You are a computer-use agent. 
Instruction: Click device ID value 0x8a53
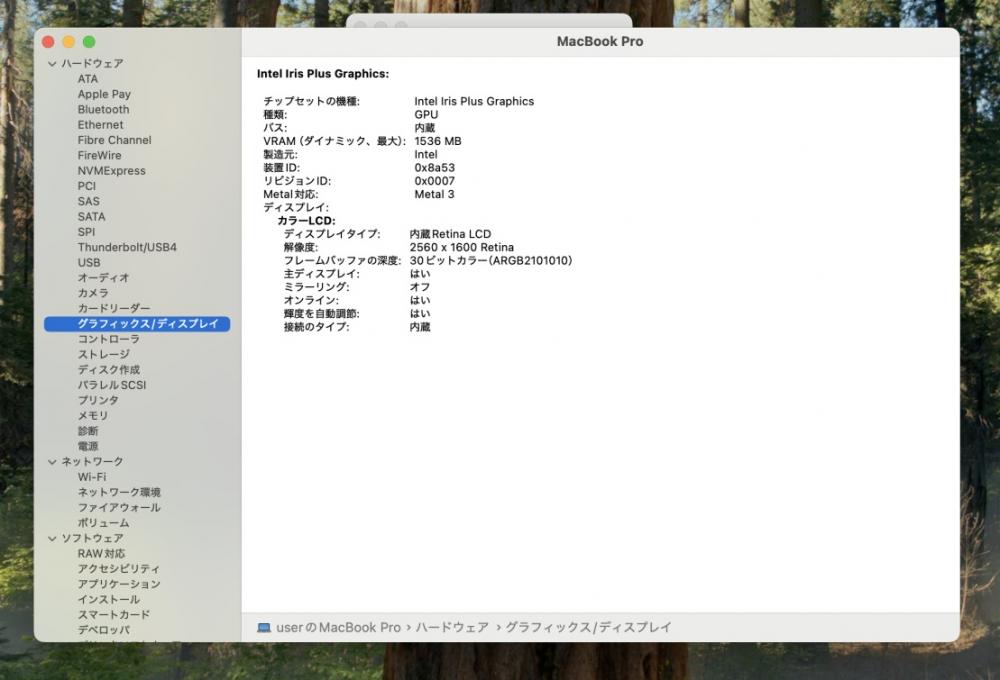pos(435,168)
